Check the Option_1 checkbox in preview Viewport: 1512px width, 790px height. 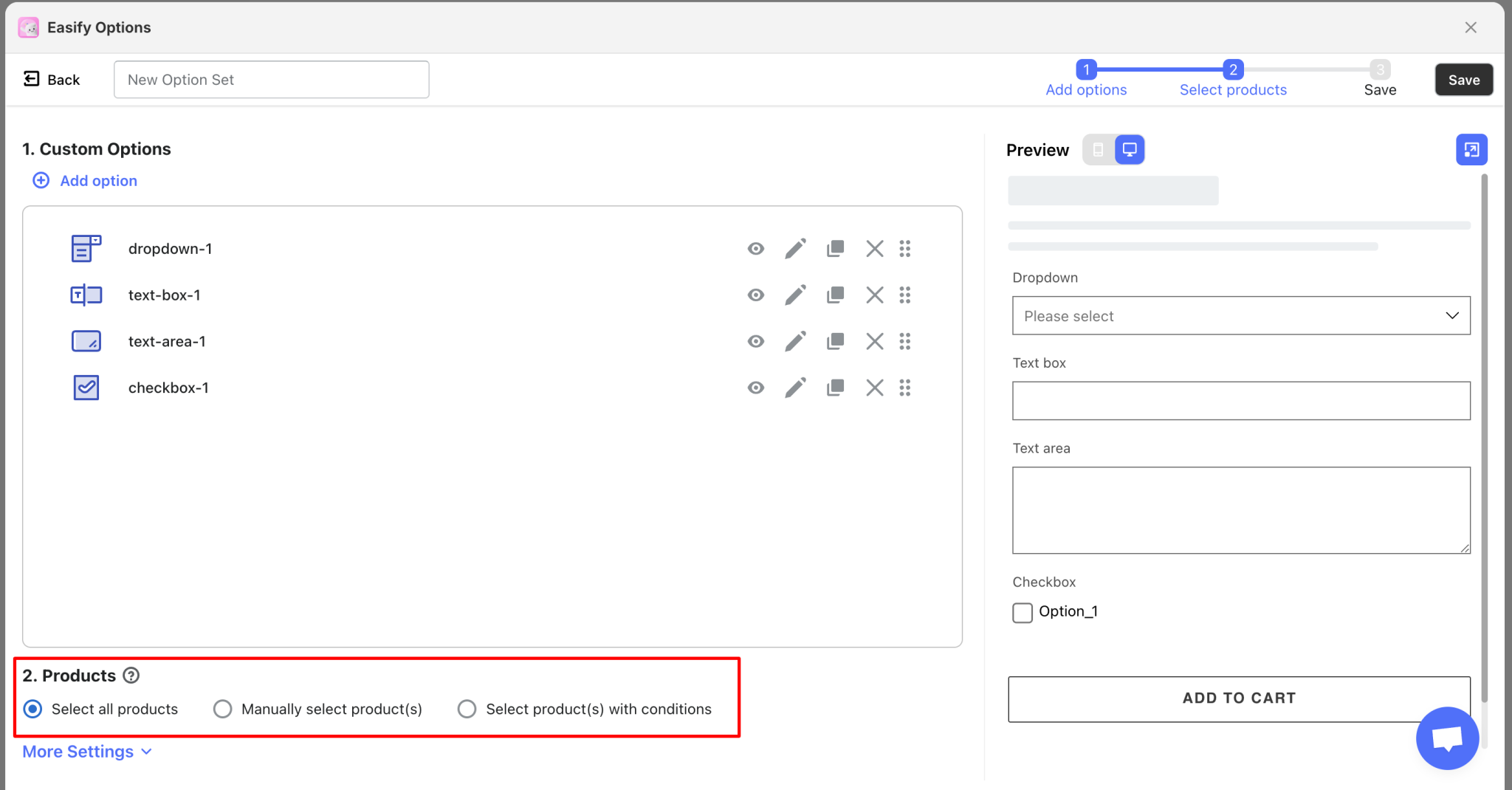coord(1022,612)
